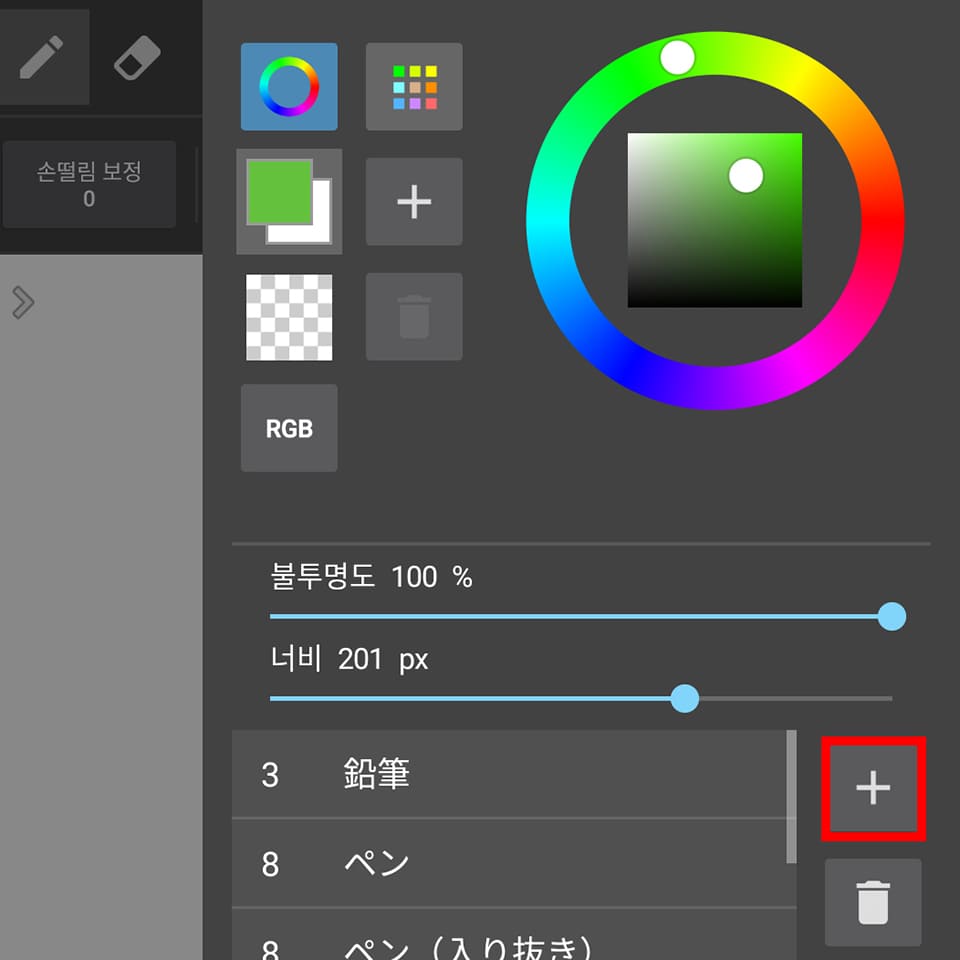This screenshot has width=960, height=960.
Task: Expand the side panel chevron arrow
Action: [x=23, y=302]
